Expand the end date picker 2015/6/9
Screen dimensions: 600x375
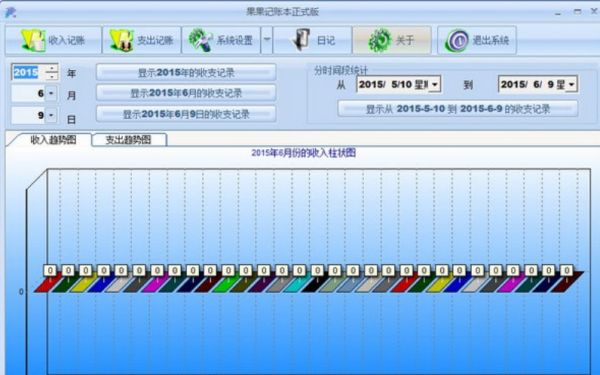click(571, 85)
